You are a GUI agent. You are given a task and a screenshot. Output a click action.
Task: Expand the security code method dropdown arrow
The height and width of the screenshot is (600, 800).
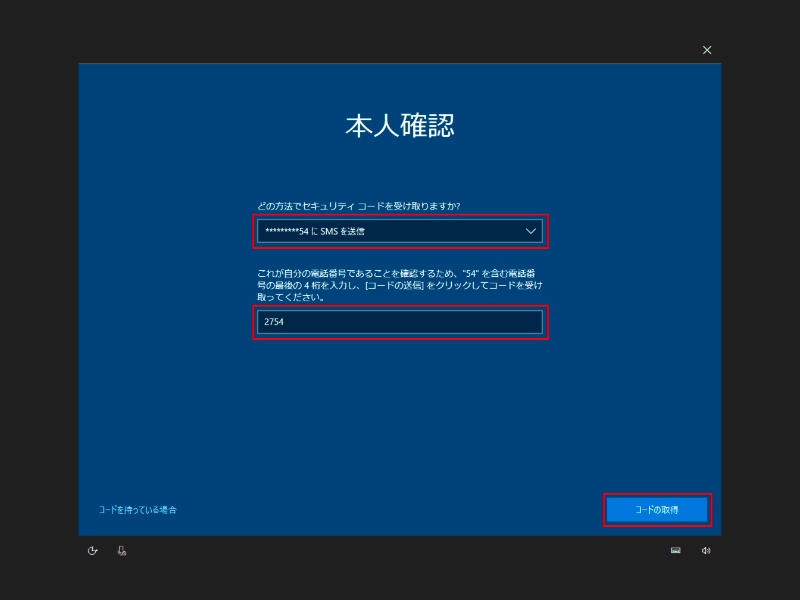click(530, 231)
